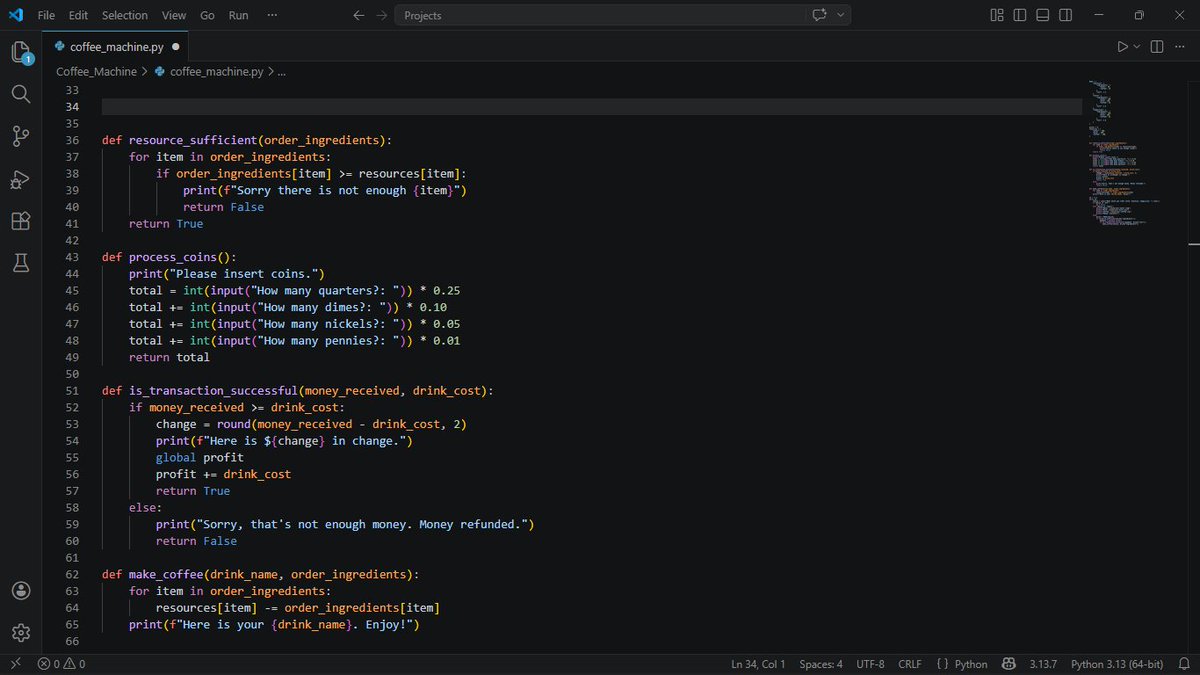1200x675 pixels.
Task: Toggle the primary side bar
Action: (1020, 15)
